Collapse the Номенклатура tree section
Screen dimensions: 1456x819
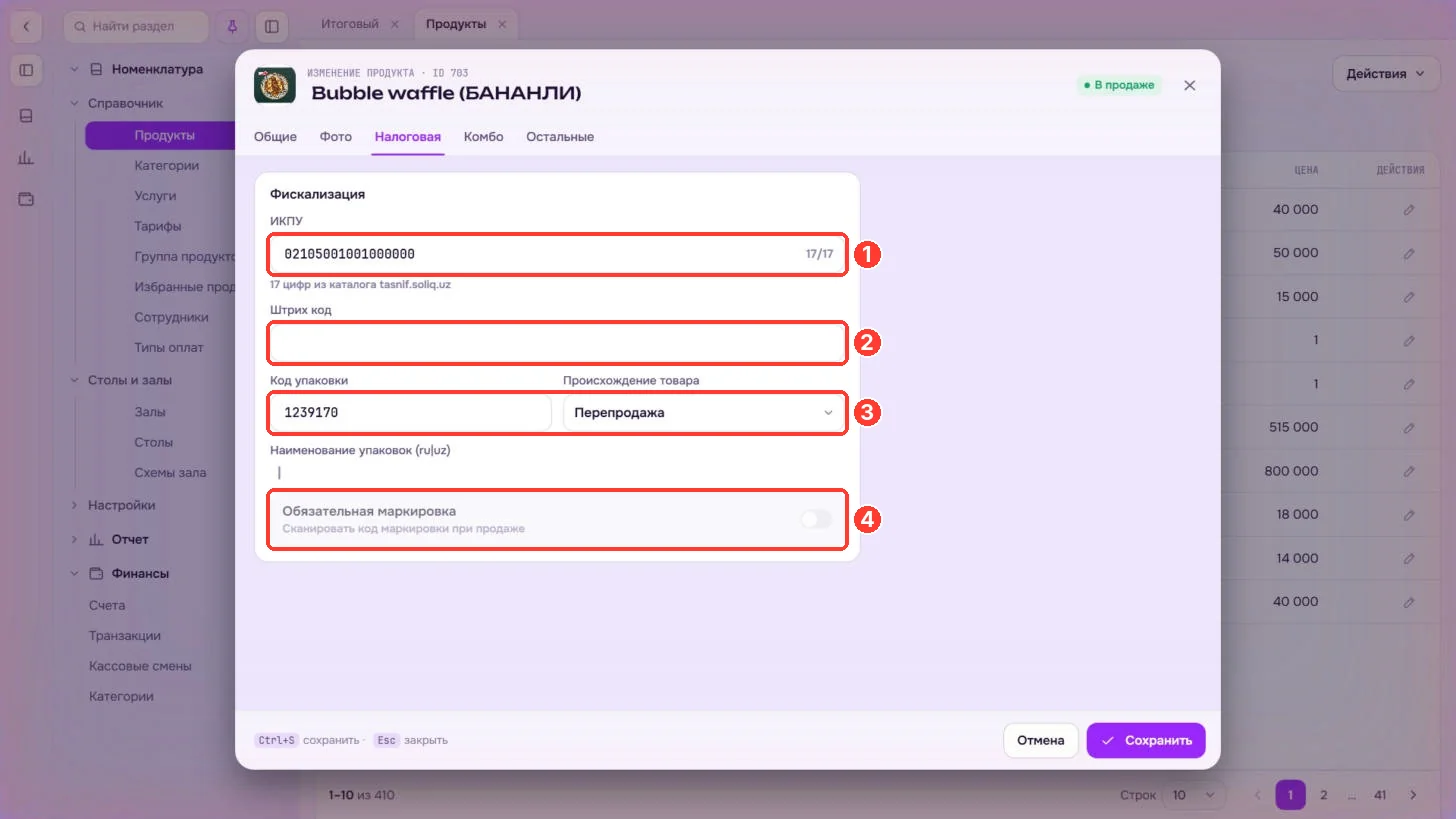(74, 70)
